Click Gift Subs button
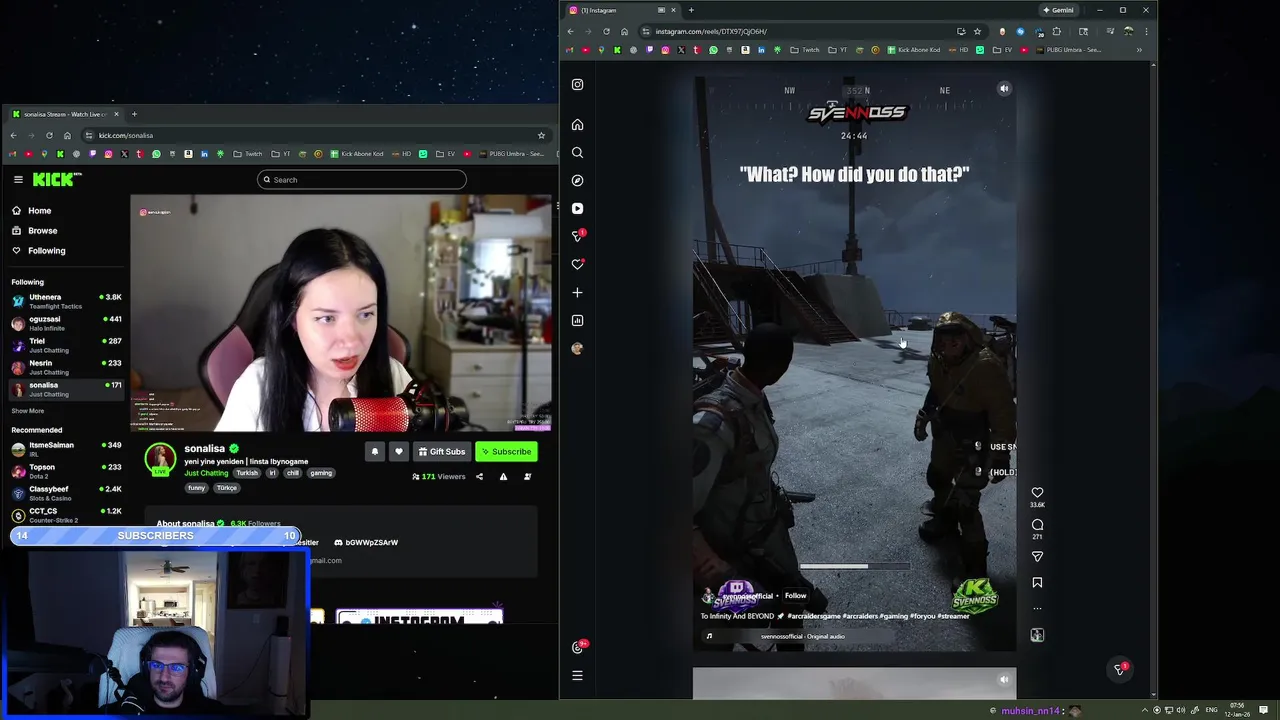The image size is (1280, 720). tap(441, 452)
